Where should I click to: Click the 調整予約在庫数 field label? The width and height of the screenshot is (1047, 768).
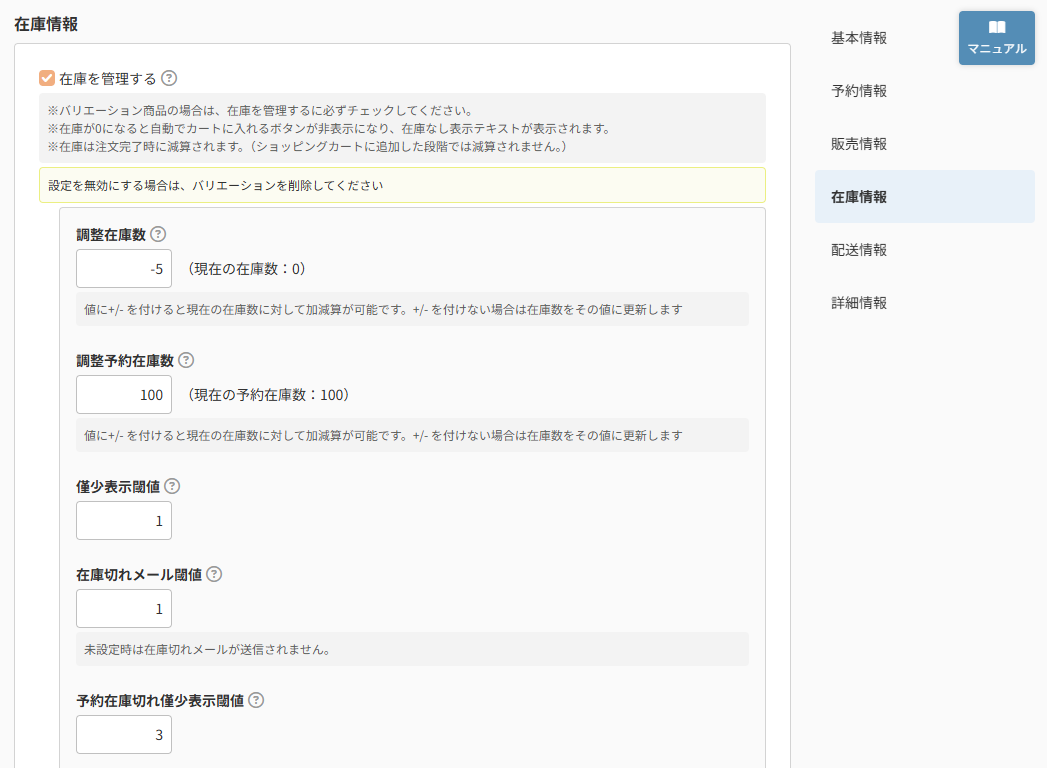(x=125, y=361)
